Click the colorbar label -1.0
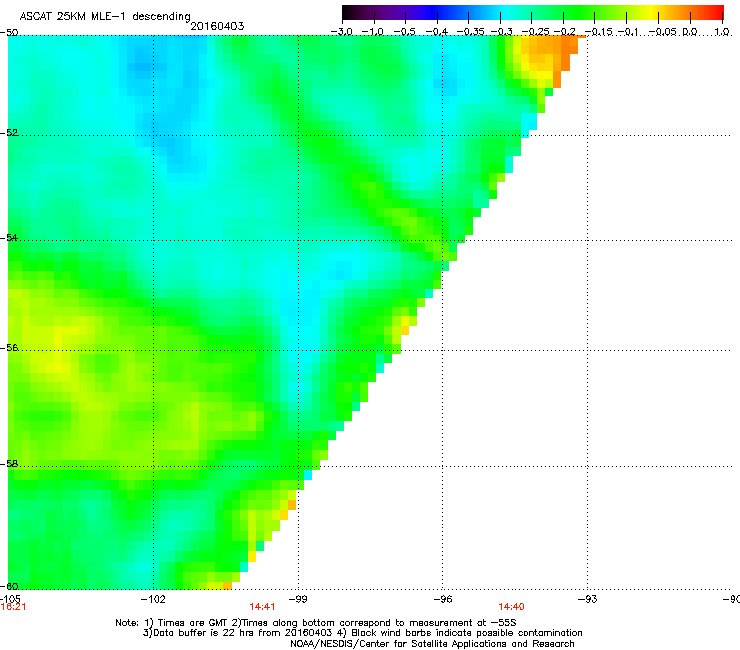Image resolution: width=740 pixels, height=650 pixels. (373, 32)
